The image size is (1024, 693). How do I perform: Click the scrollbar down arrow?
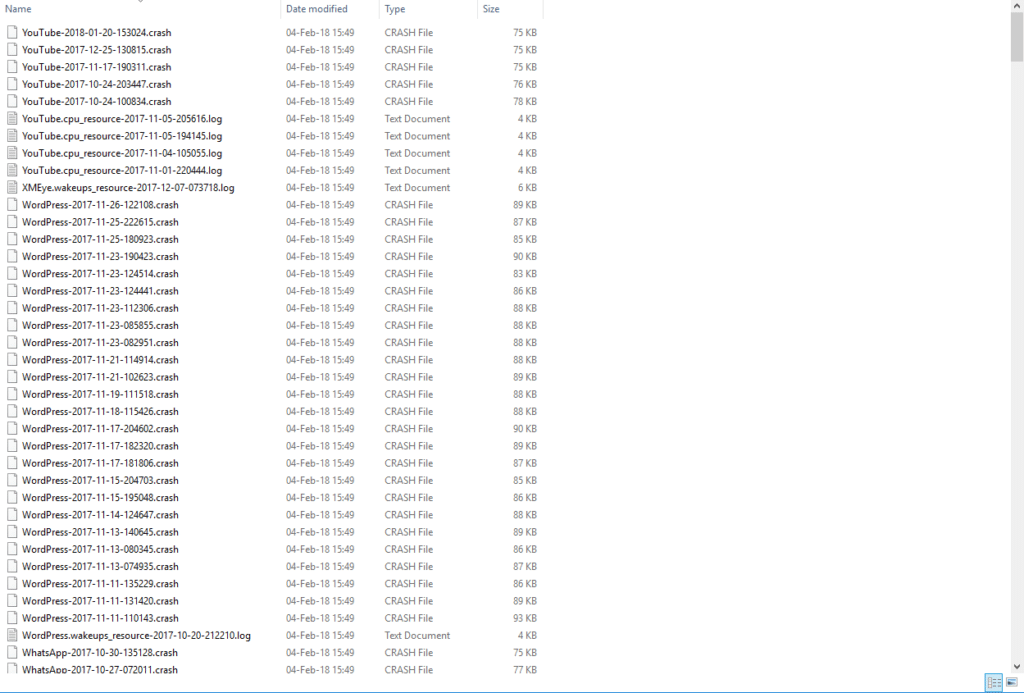pyautogui.click(x=1017, y=666)
